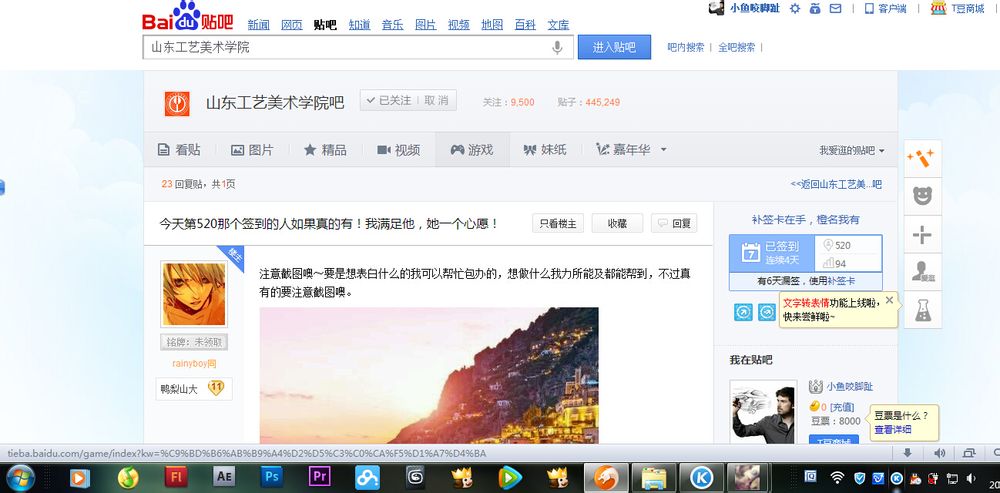Viewport: 1000px width, 493px height.
Task: Open Premiere Pro from the taskbar
Action: (320, 476)
